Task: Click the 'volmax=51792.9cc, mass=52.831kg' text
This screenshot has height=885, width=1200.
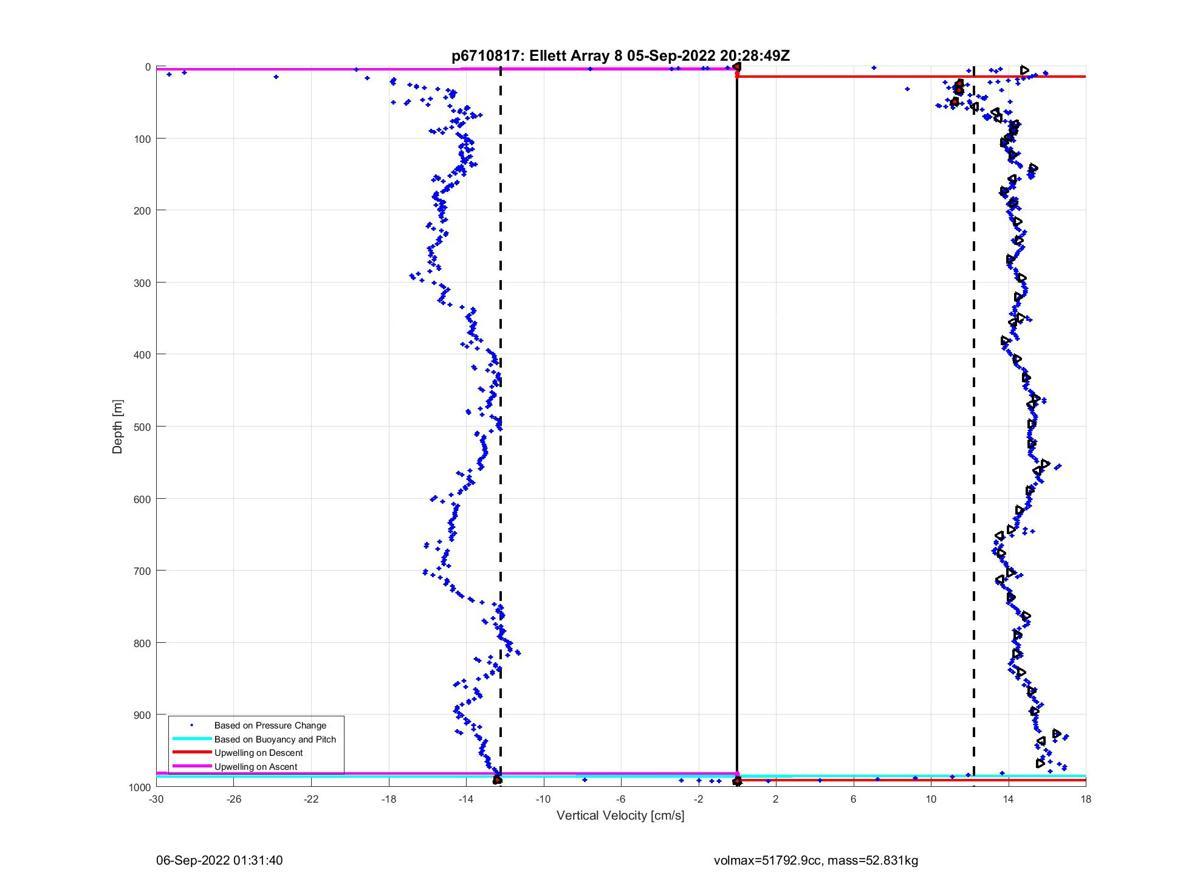Action: pyautogui.click(x=816, y=860)
